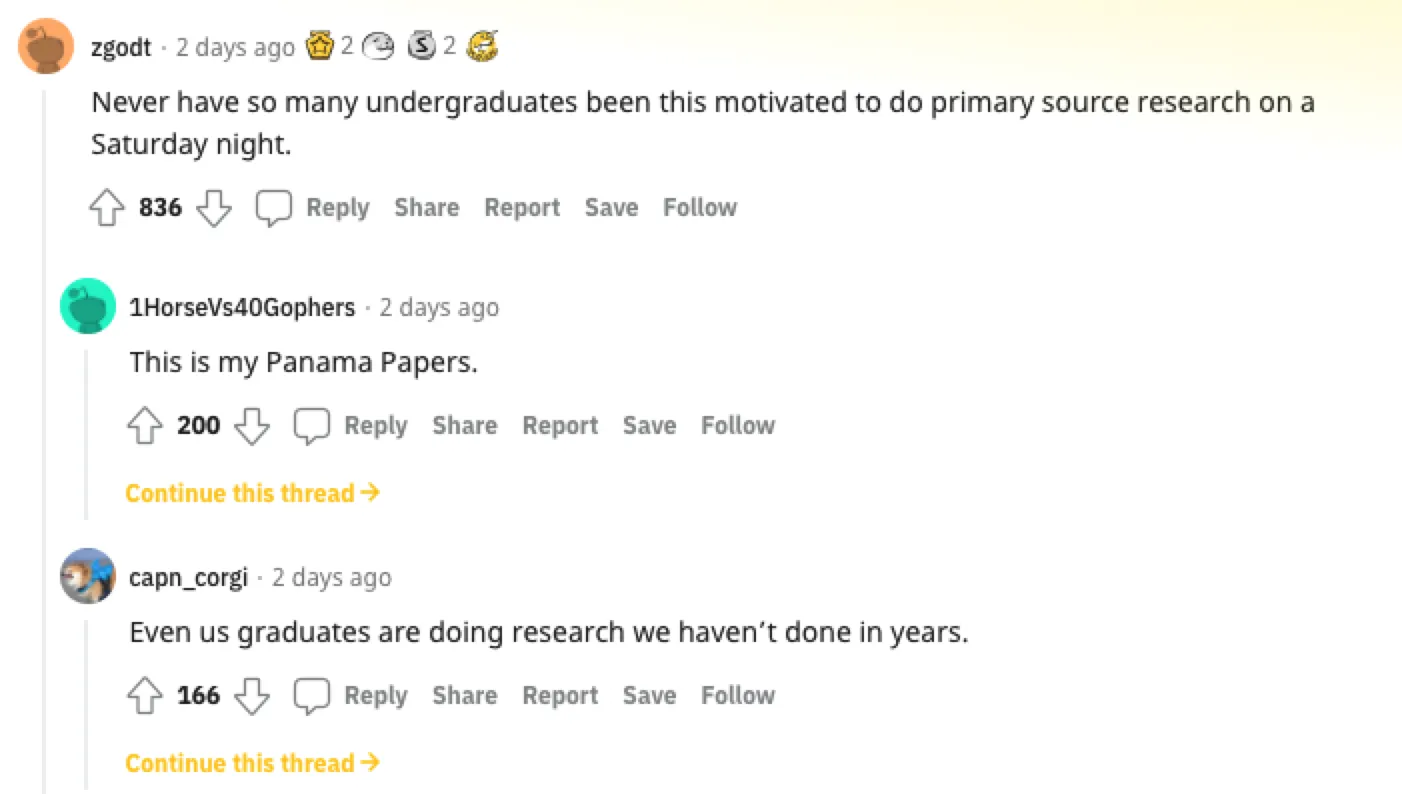Open 1HorseVs40Gophers username profile link
This screenshot has height=794, width=1402.
(x=242, y=308)
